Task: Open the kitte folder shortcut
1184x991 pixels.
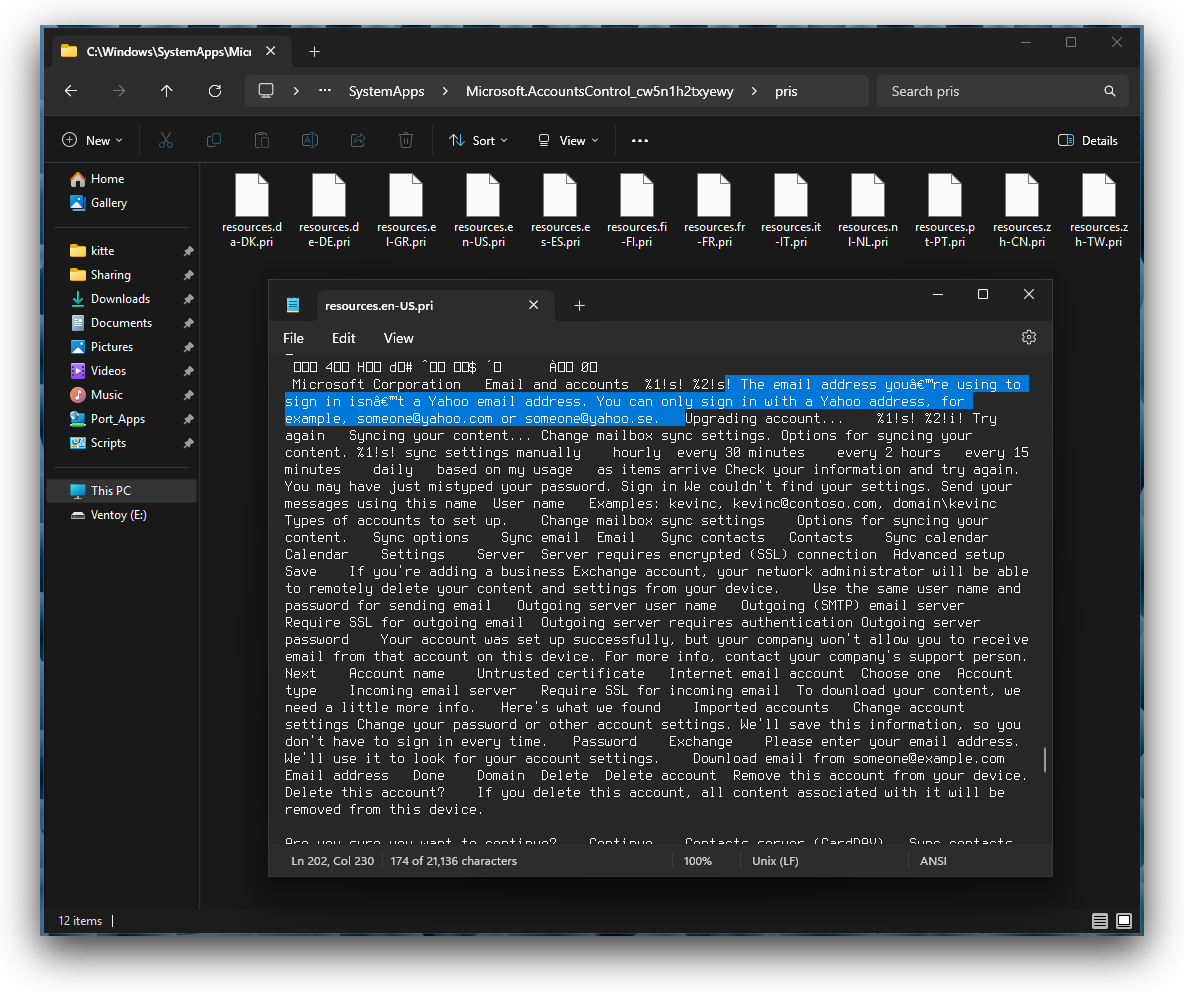Action: tap(103, 251)
